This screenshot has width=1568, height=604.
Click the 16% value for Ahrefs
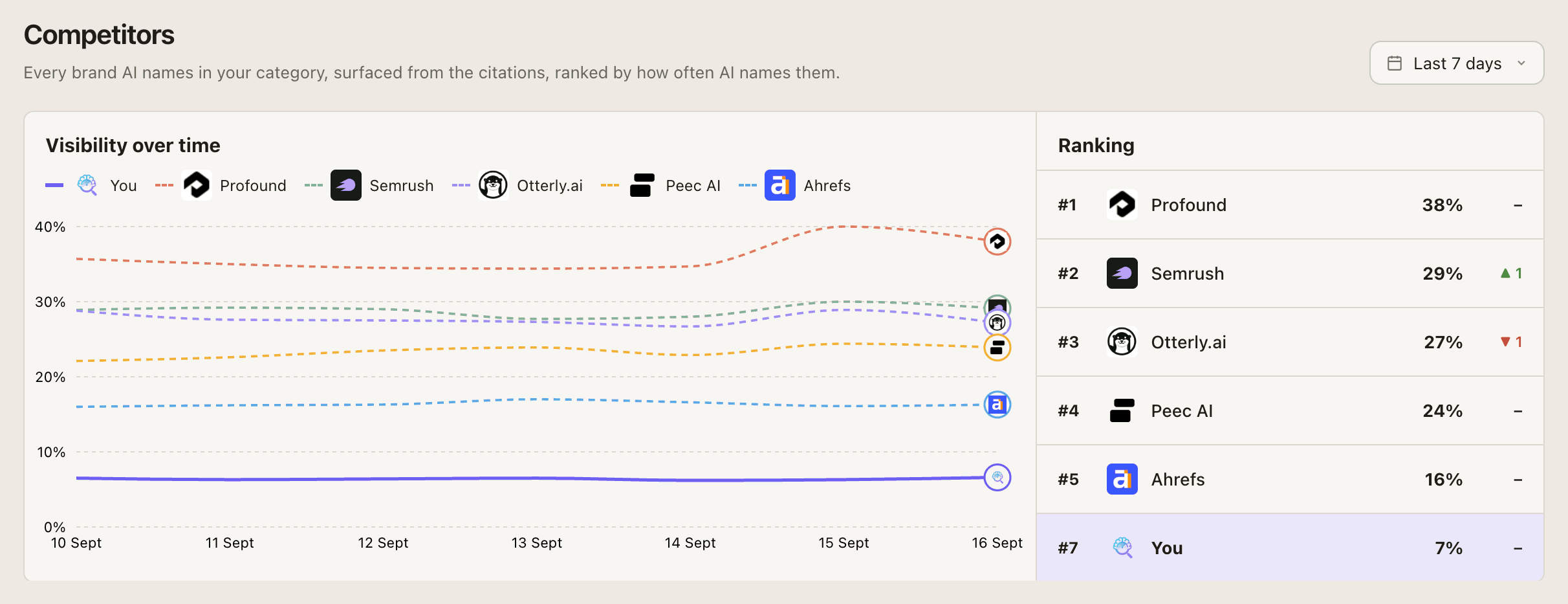1443,480
